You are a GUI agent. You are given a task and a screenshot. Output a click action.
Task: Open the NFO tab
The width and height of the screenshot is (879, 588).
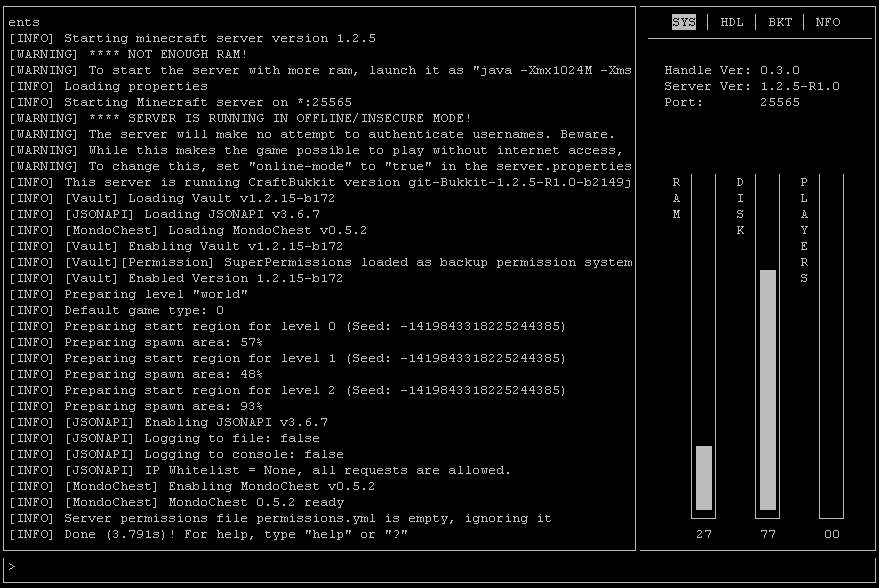coord(827,22)
